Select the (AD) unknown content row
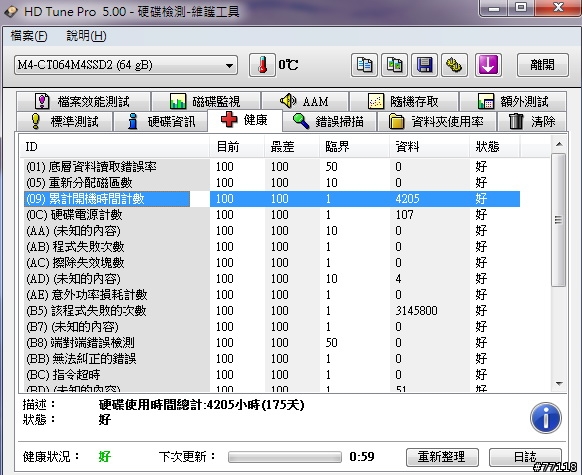This screenshot has width=582, height=475. (x=272, y=278)
